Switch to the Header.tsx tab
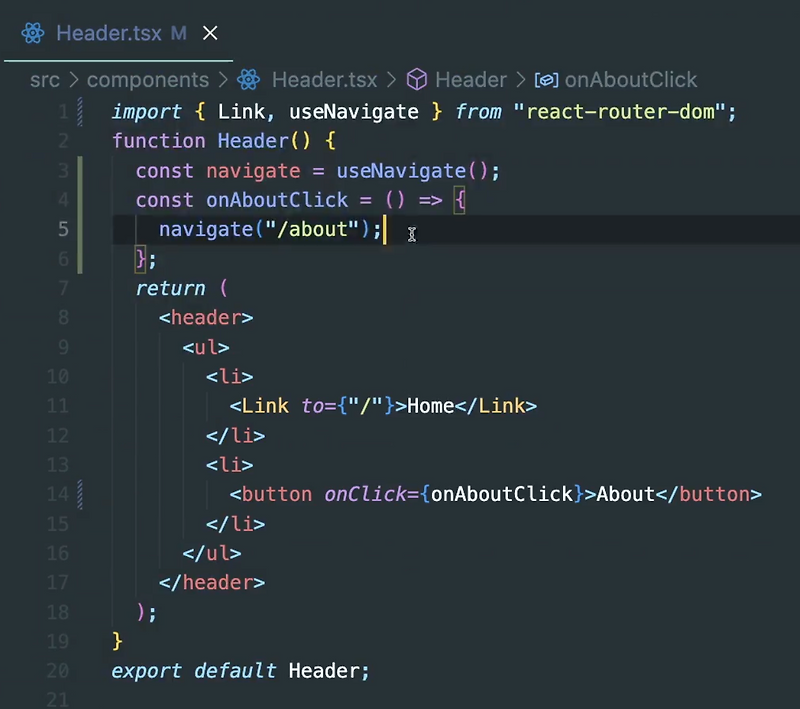Image resolution: width=800 pixels, height=709 pixels. point(108,32)
